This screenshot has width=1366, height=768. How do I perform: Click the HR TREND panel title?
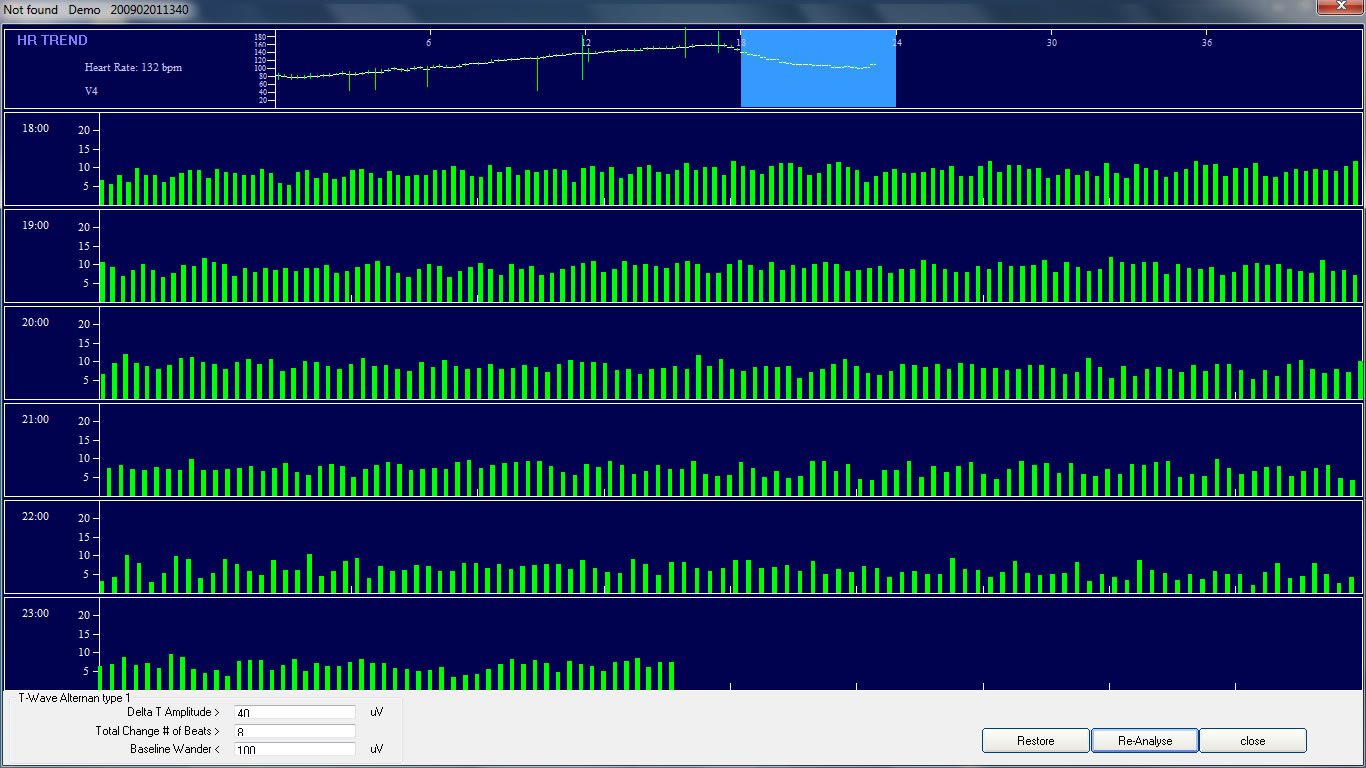[49, 40]
